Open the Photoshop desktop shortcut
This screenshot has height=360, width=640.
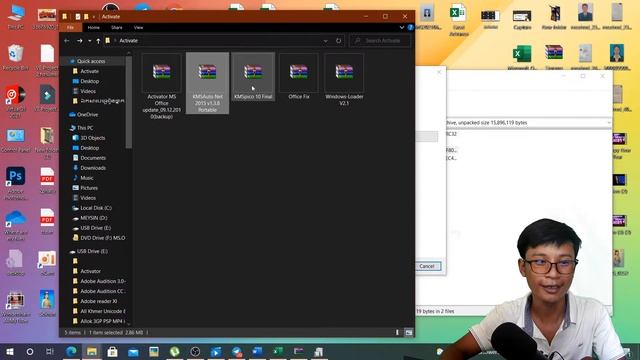[16, 184]
